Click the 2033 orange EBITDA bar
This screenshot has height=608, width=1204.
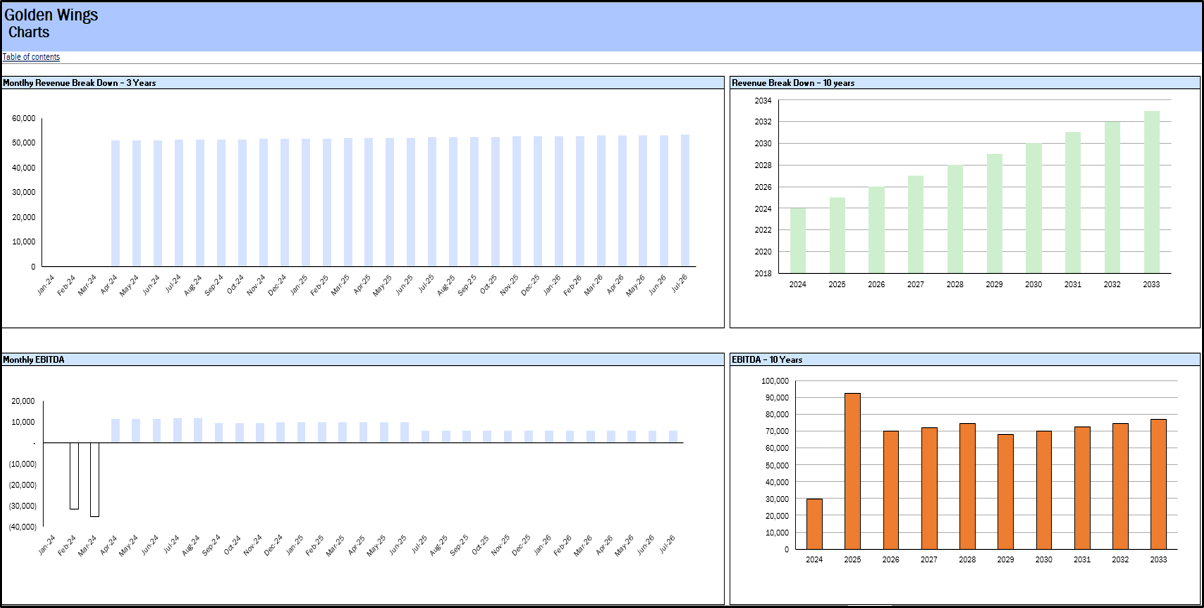1158,484
